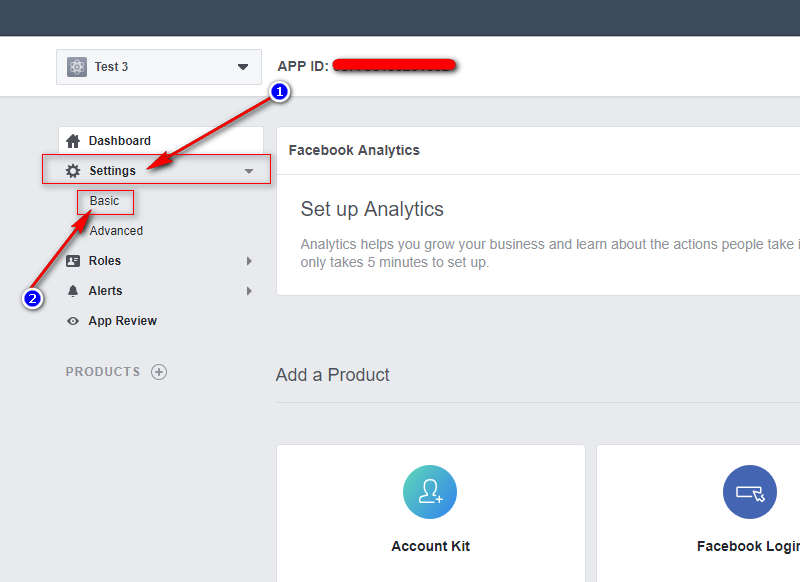This screenshot has width=800, height=582.
Task: Collapse the Settings menu arrow
Action: tap(249, 171)
